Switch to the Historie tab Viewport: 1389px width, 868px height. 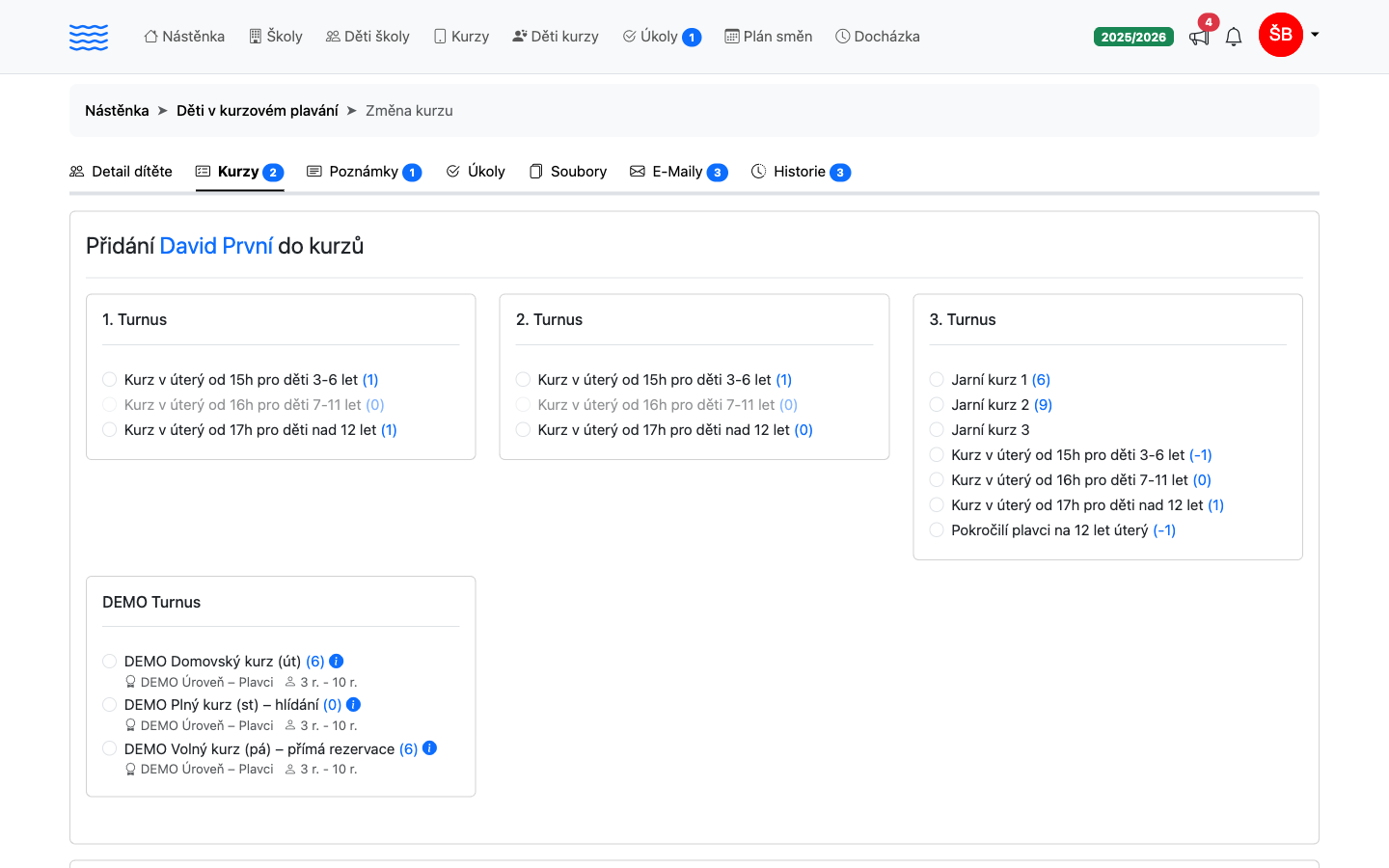pos(801,172)
